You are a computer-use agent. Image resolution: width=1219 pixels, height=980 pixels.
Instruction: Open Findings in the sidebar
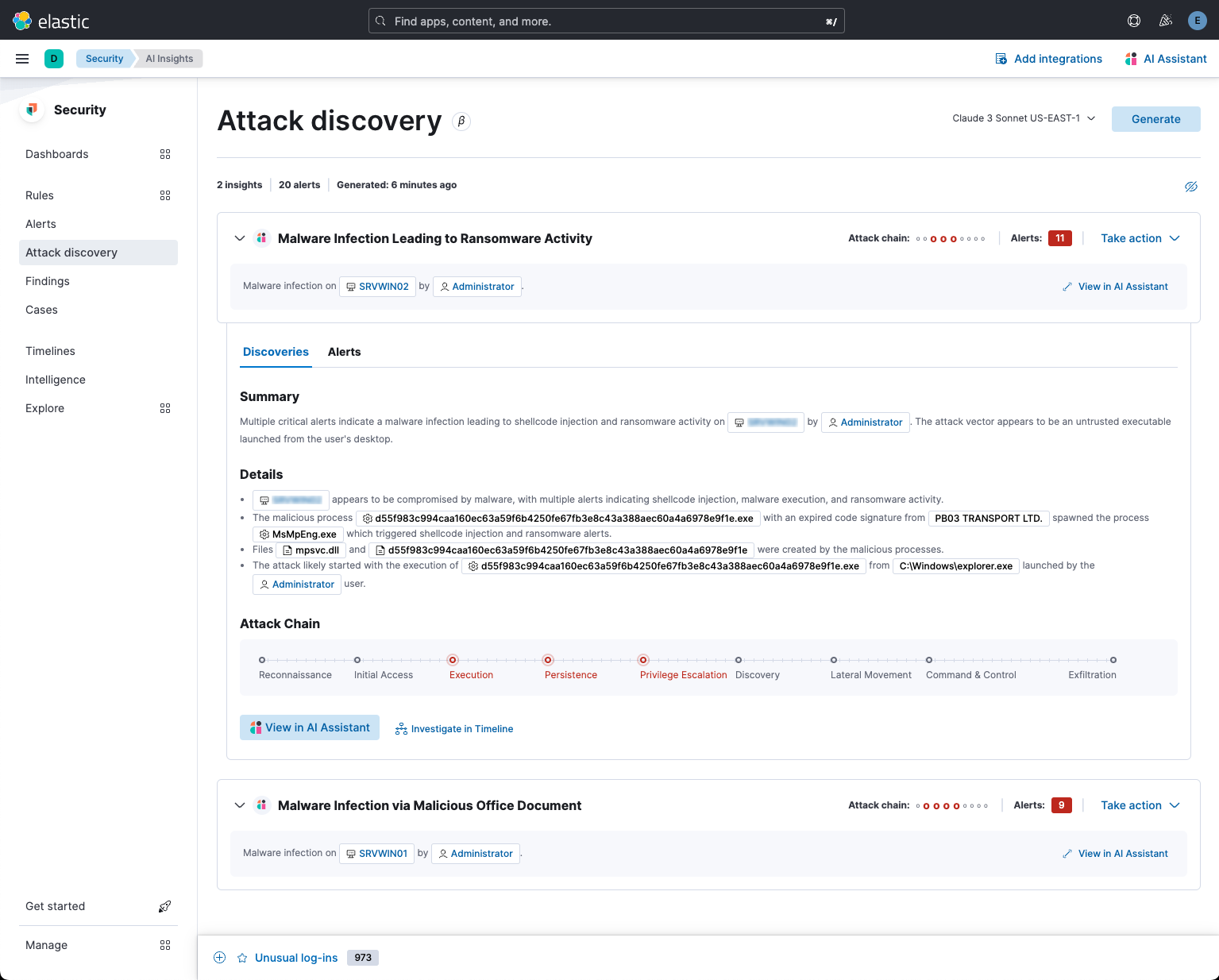48,281
